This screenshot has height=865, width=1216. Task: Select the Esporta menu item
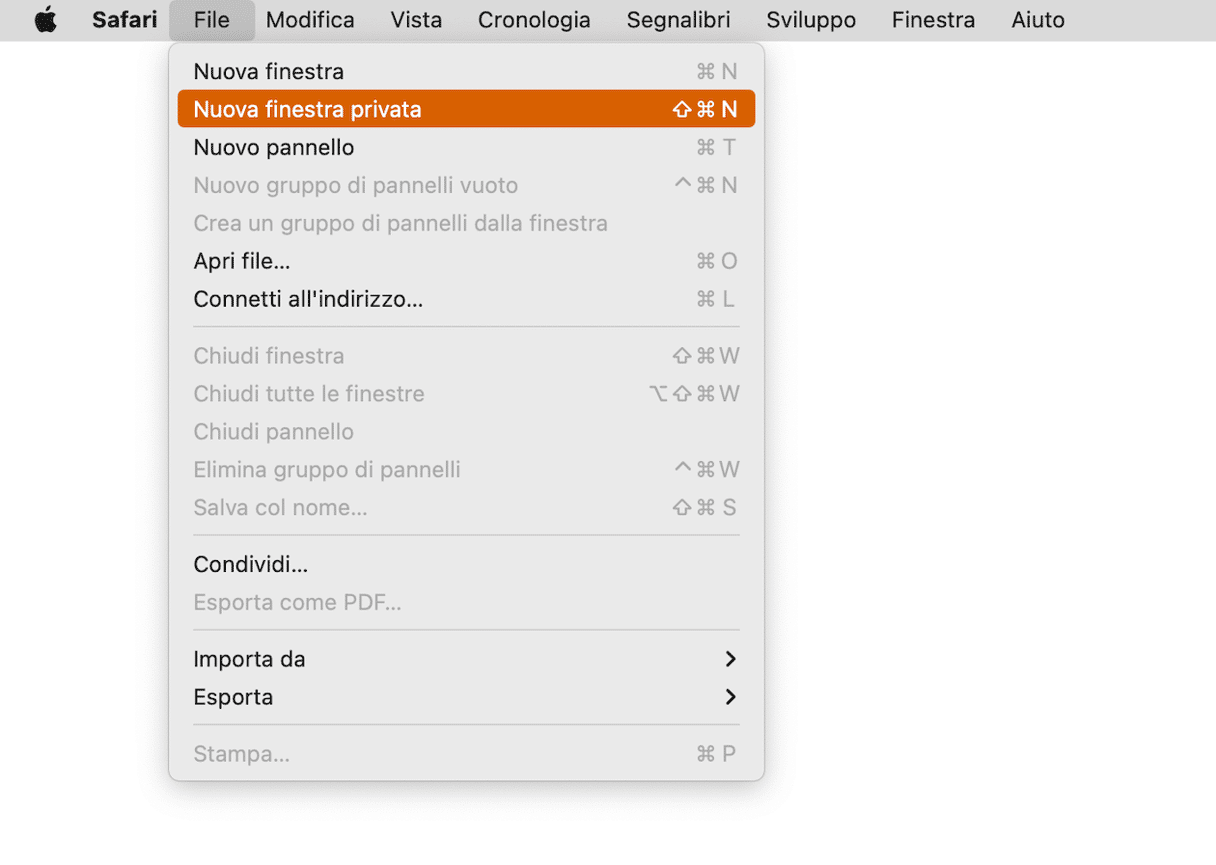466,697
